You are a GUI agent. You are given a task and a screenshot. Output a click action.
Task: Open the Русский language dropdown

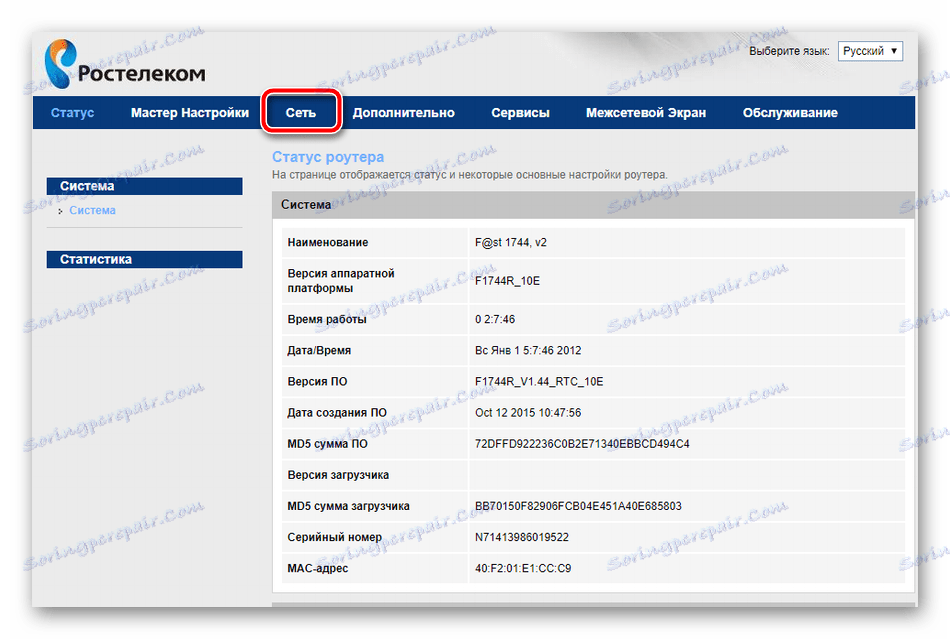(x=868, y=50)
